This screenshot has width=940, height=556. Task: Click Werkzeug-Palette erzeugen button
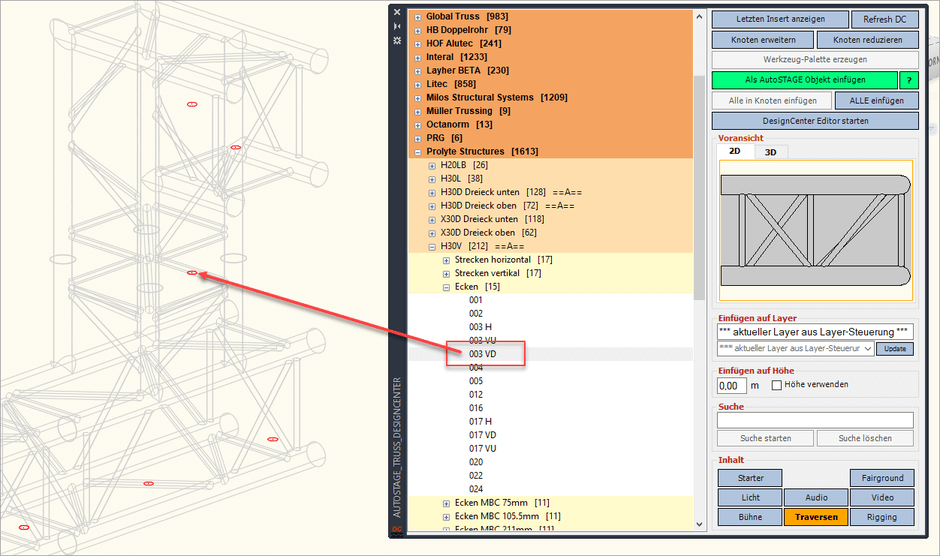point(815,59)
